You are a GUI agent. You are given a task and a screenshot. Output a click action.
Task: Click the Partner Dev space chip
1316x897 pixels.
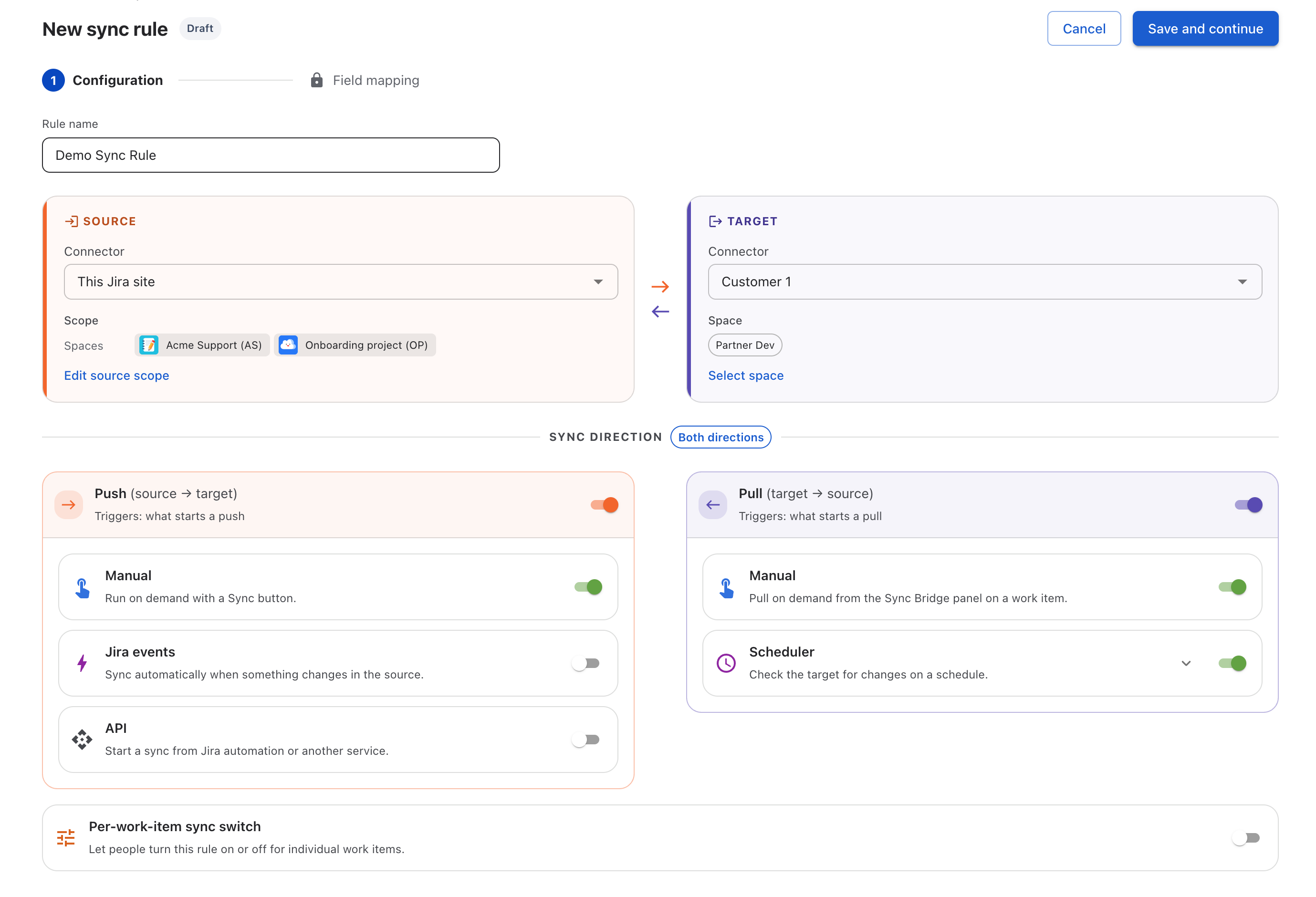click(x=745, y=345)
